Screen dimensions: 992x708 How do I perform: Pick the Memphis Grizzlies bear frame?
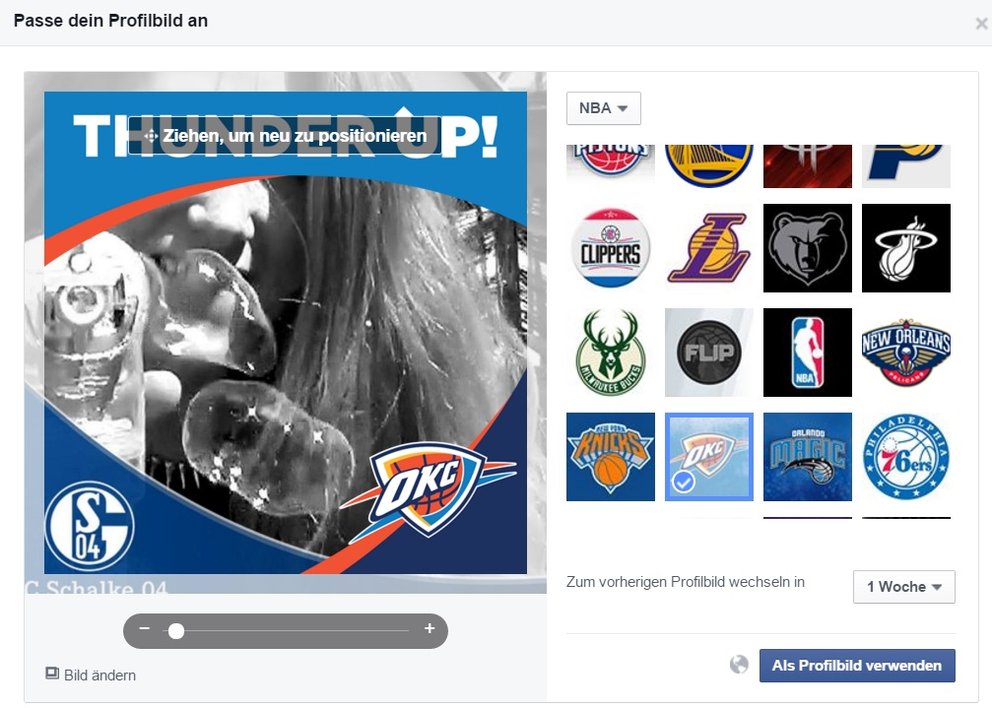pyautogui.click(x=807, y=248)
